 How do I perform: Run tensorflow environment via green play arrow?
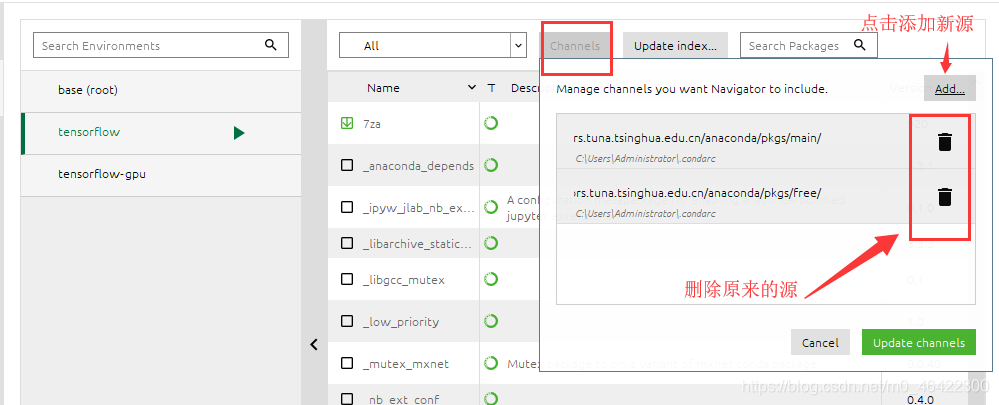pos(239,132)
